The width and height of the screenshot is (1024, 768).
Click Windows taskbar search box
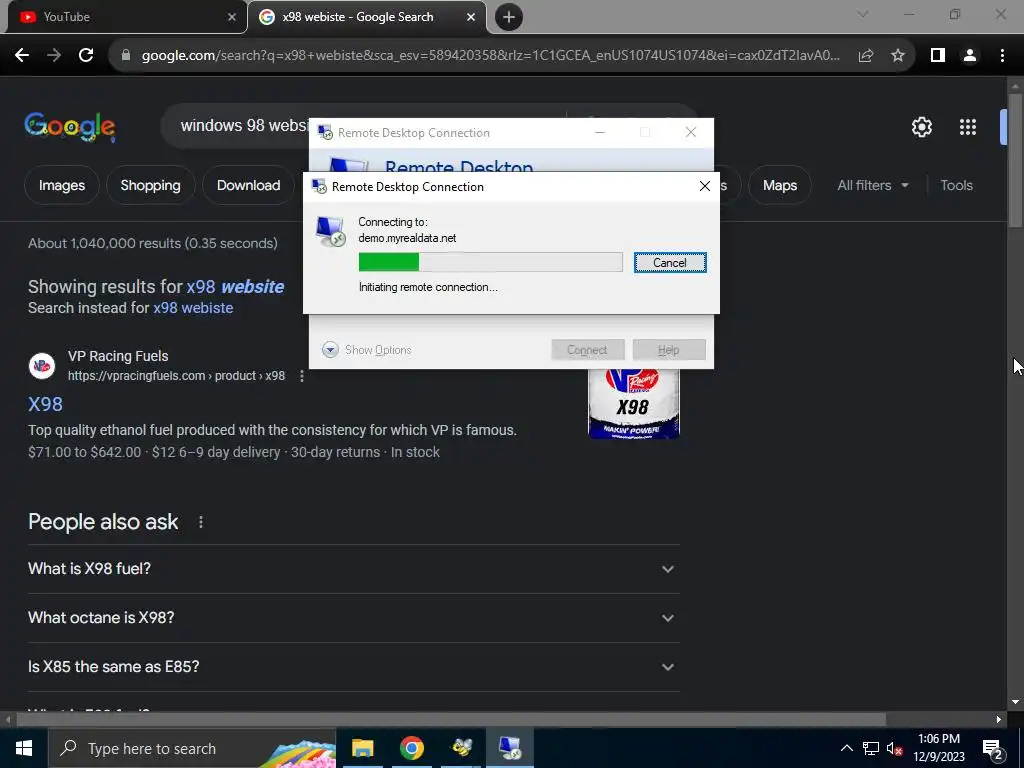[x=193, y=748]
